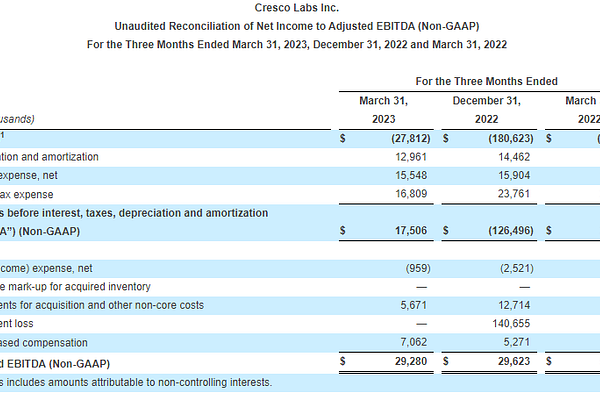Click the 'tion and amortization' row label
Viewport: 600px width, 400px height.
(x=49, y=157)
